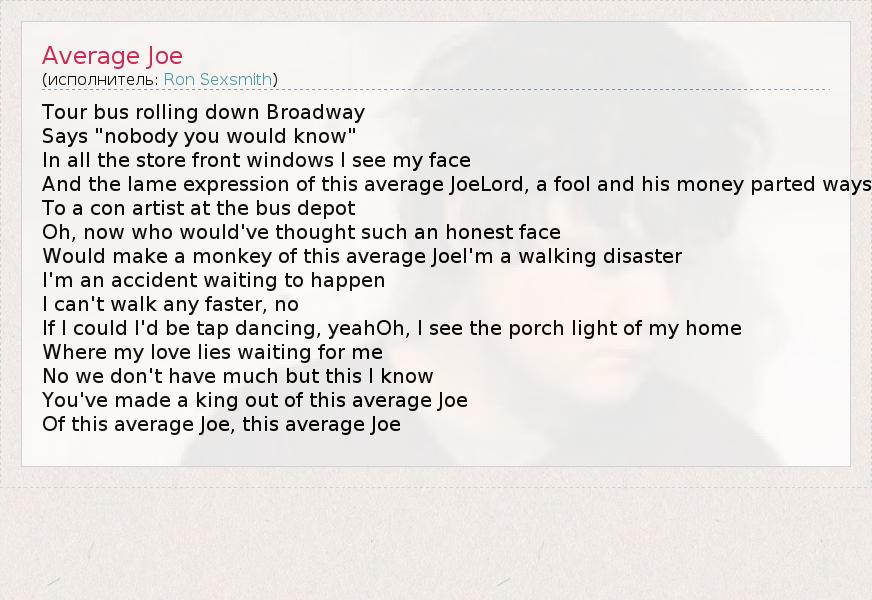Image resolution: width=872 pixels, height=600 pixels.
Task: Click 'Where my love lies waiting for me'
Action: (212, 352)
